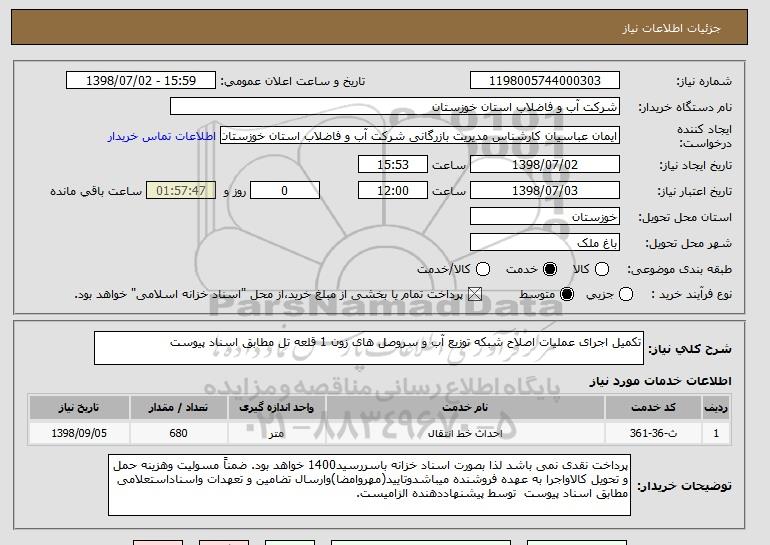
Task: Click the days remaining field showing 0
Action: [285, 191]
